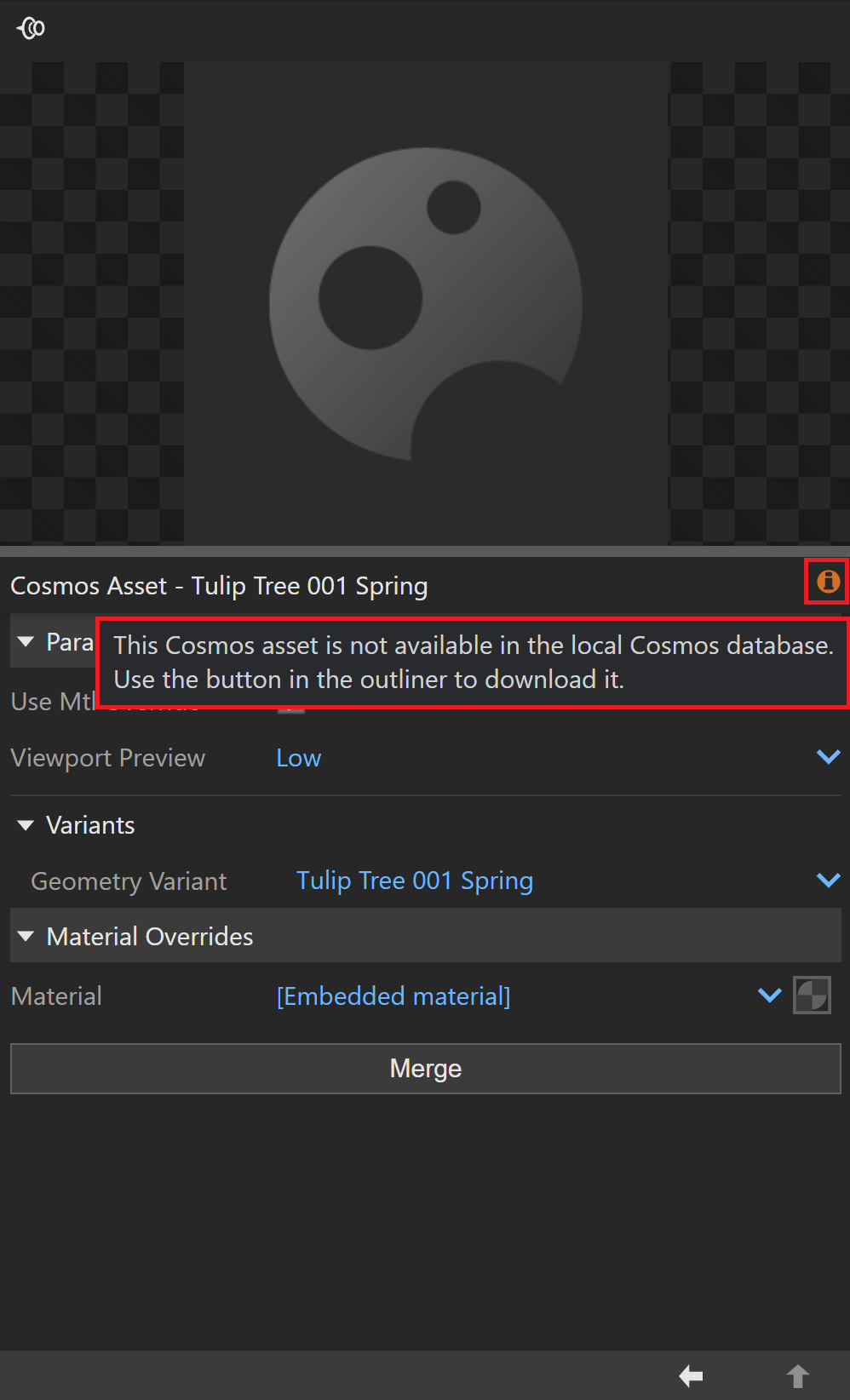Screen dimensions: 850x1400
Task: Click the Geometry Variant label
Action: (x=129, y=881)
